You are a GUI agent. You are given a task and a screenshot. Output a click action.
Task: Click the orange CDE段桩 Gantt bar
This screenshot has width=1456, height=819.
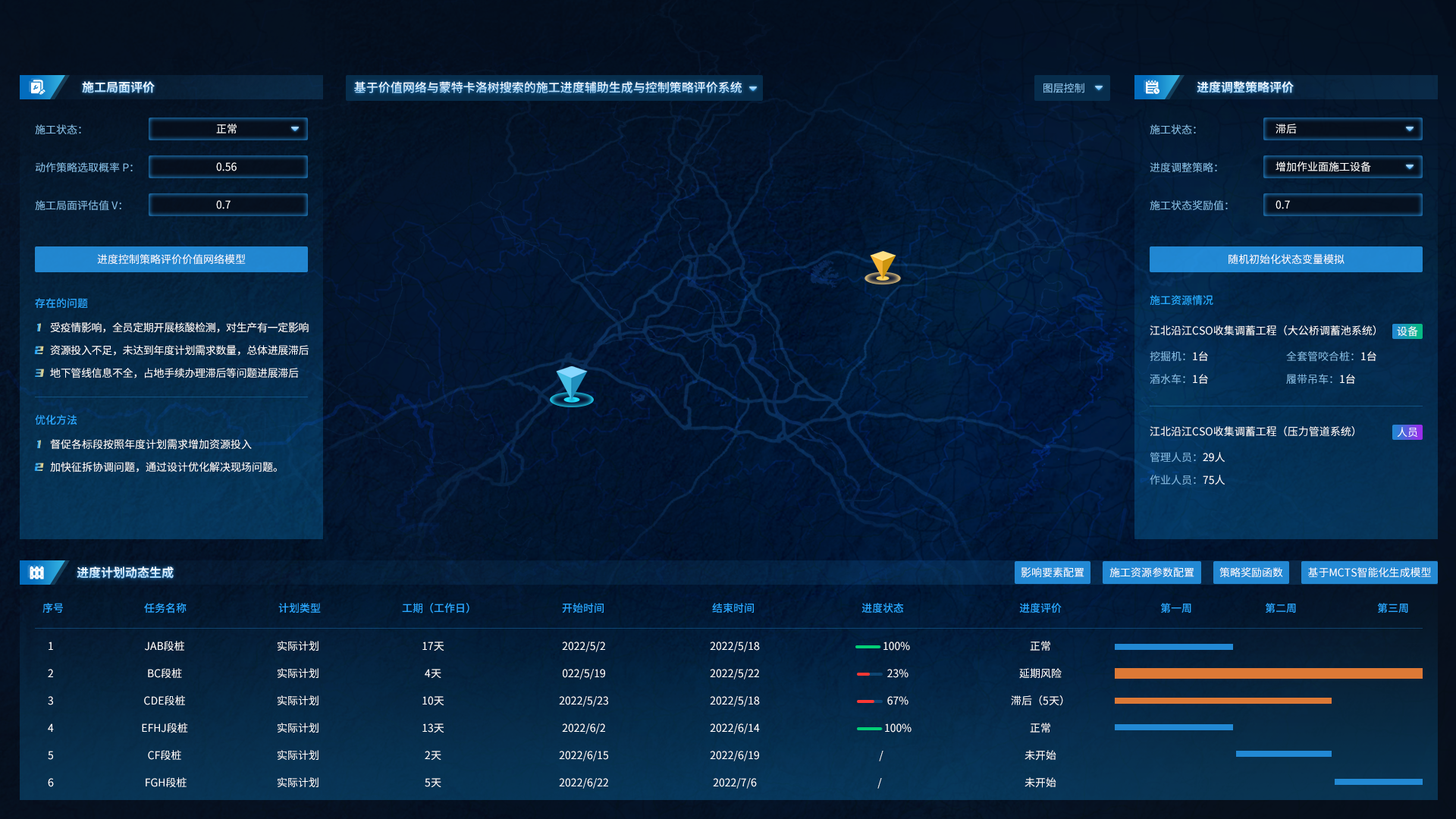tap(1222, 701)
